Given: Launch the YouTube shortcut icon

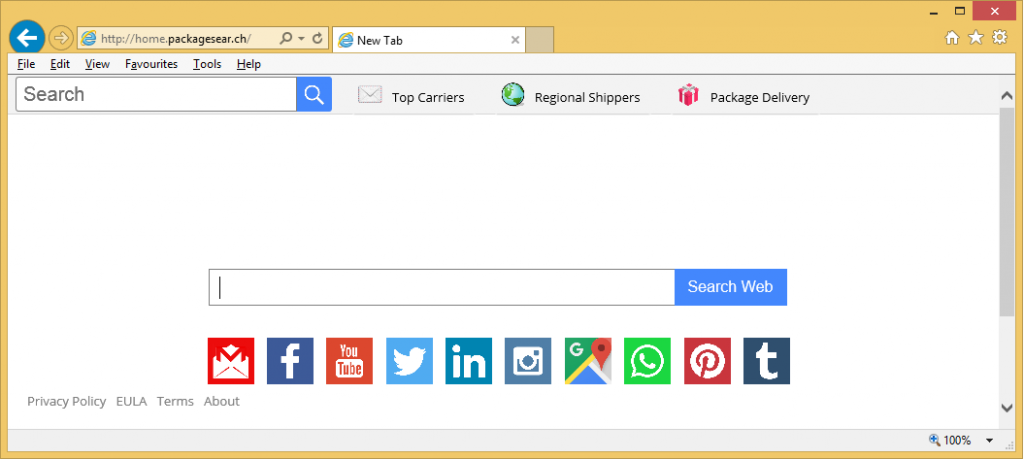Looking at the screenshot, I should tap(349, 361).
